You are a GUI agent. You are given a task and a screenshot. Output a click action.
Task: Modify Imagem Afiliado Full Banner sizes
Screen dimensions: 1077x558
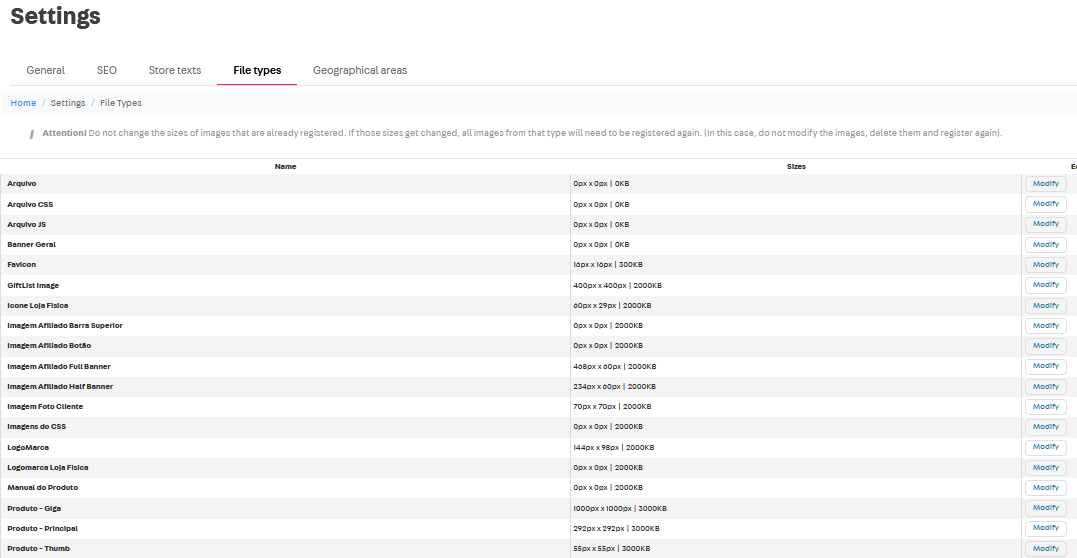[x=1045, y=366]
